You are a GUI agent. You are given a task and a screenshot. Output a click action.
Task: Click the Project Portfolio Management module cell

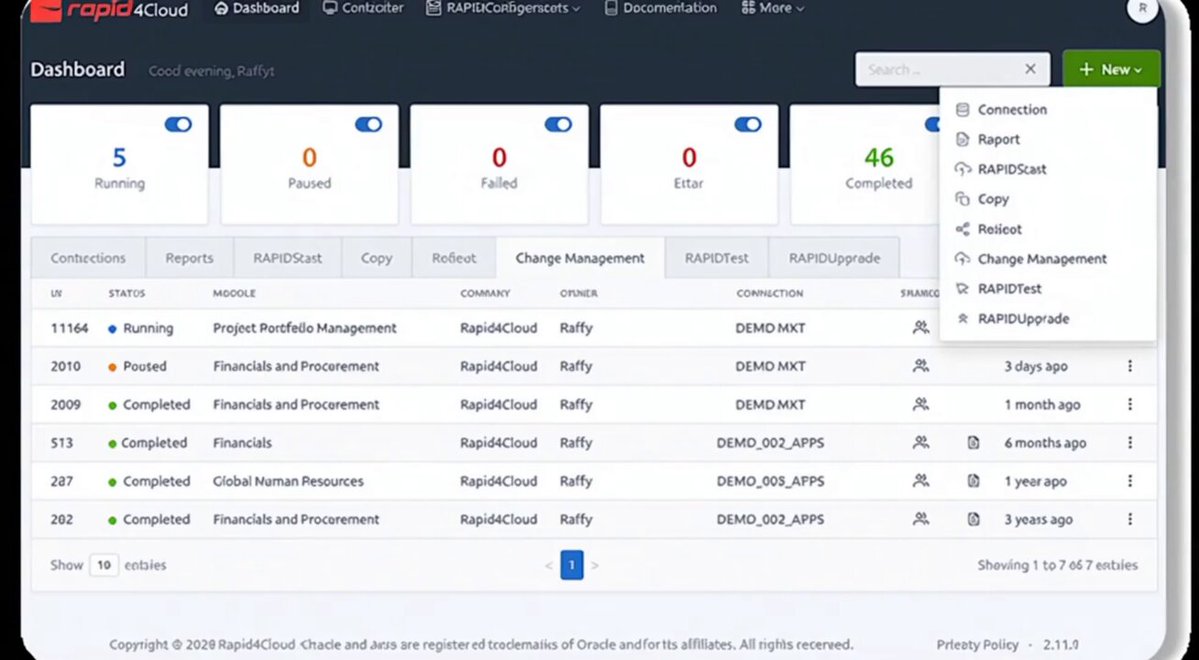tap(304, 327)
